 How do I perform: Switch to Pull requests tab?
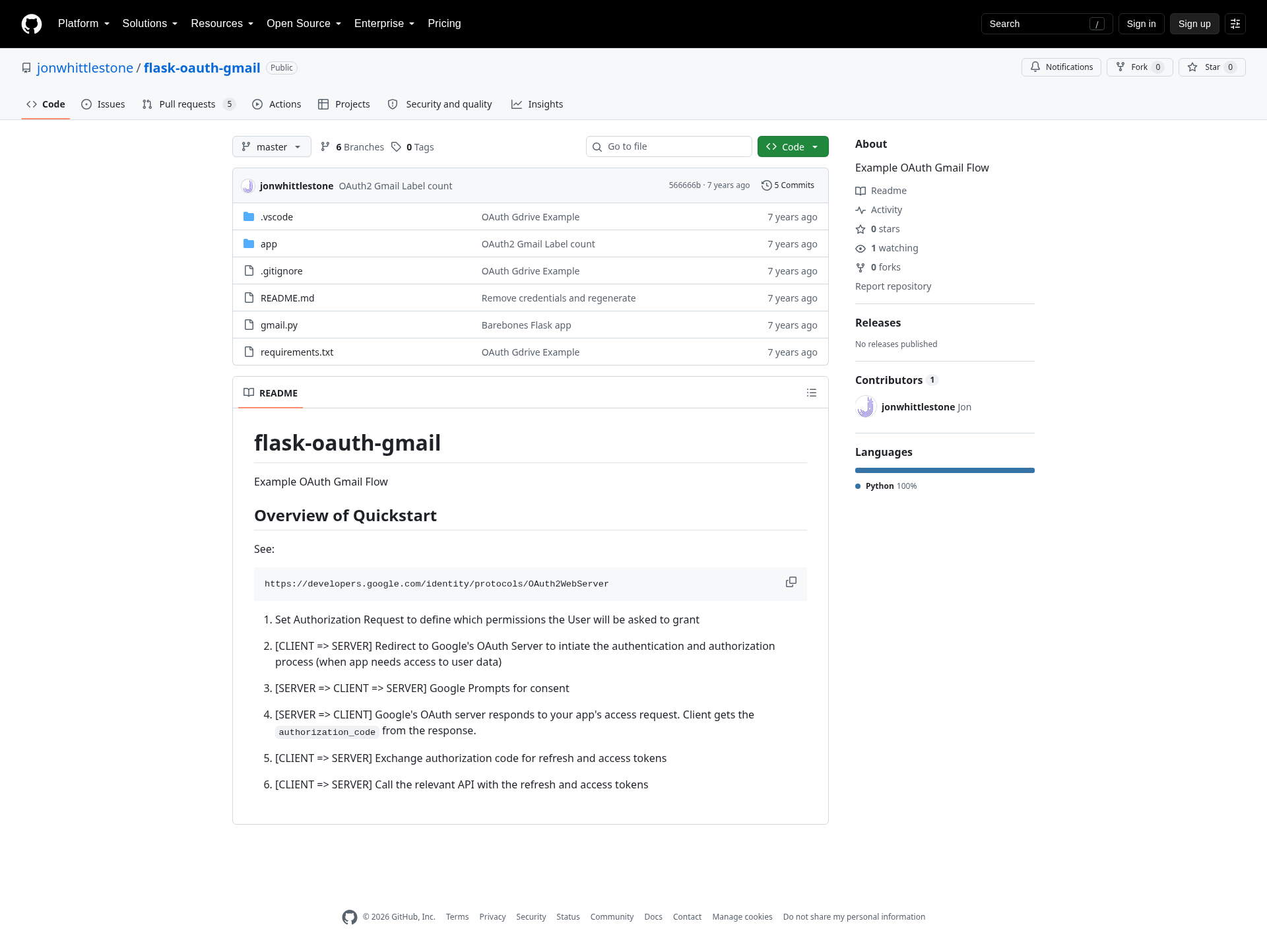(x=189, y=104)
